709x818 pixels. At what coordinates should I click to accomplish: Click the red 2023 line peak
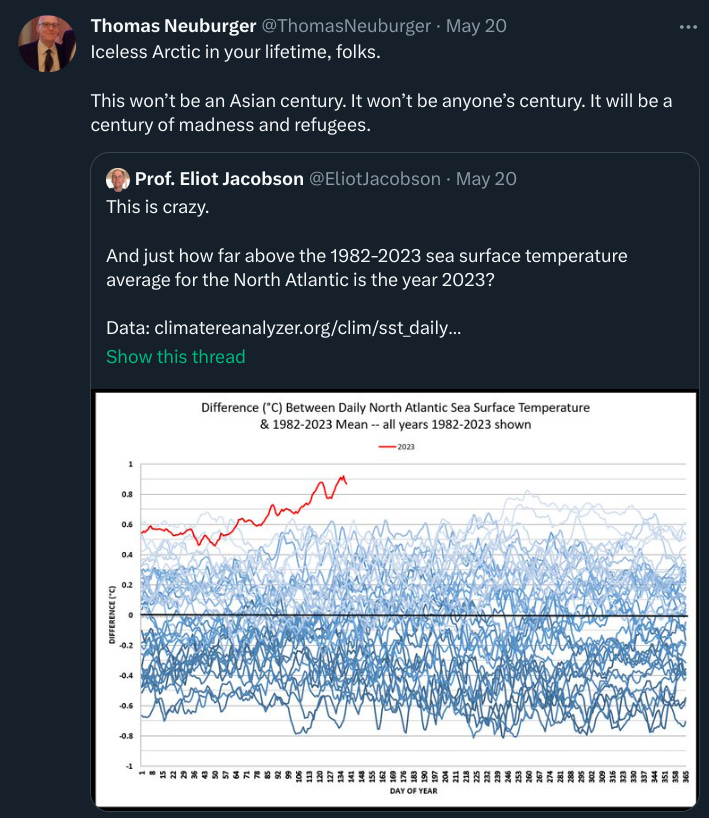point(343,477)
